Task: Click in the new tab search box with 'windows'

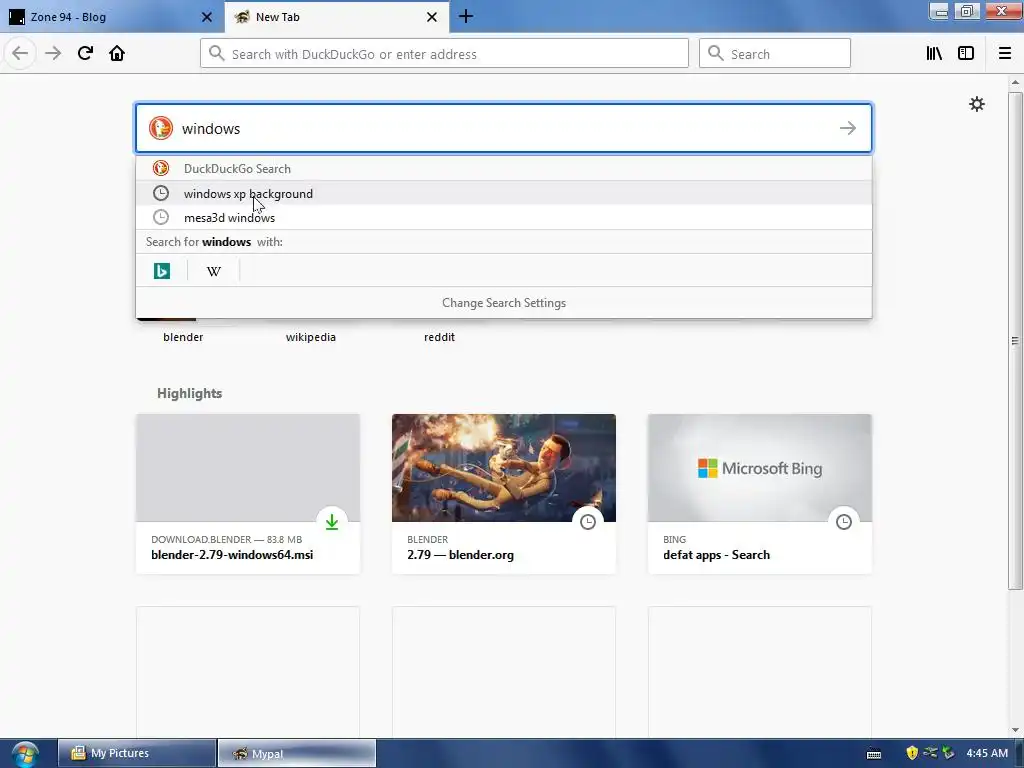Action: coord(504,128)
